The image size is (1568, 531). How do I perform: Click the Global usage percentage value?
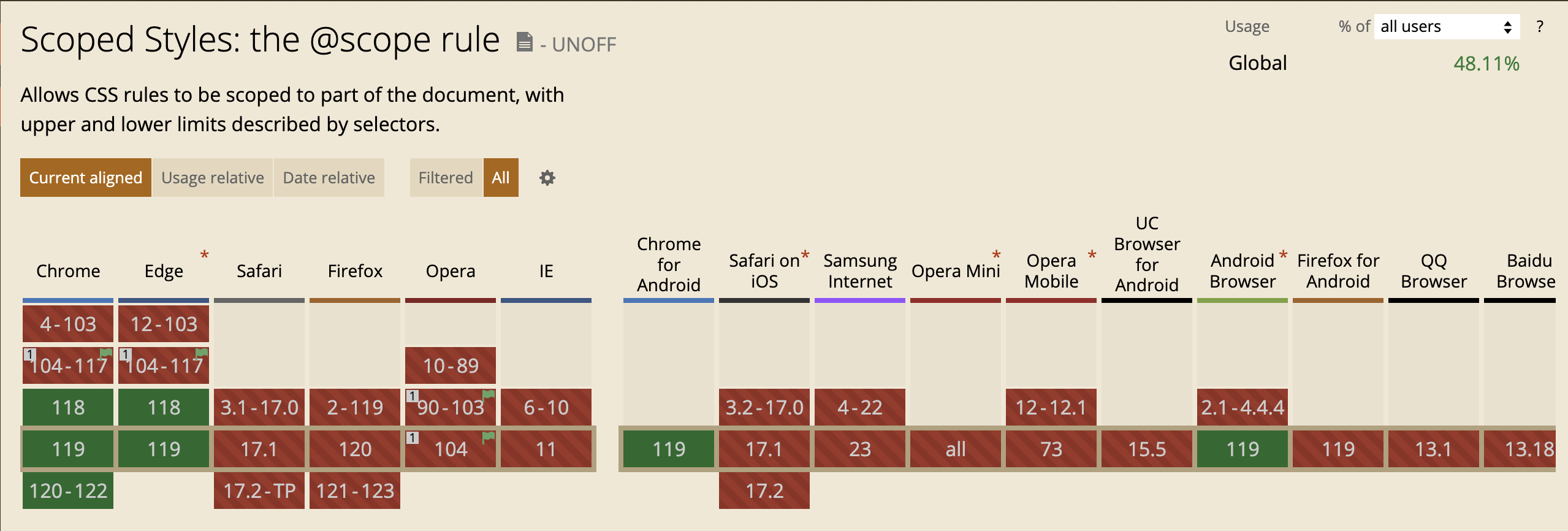1486,64
